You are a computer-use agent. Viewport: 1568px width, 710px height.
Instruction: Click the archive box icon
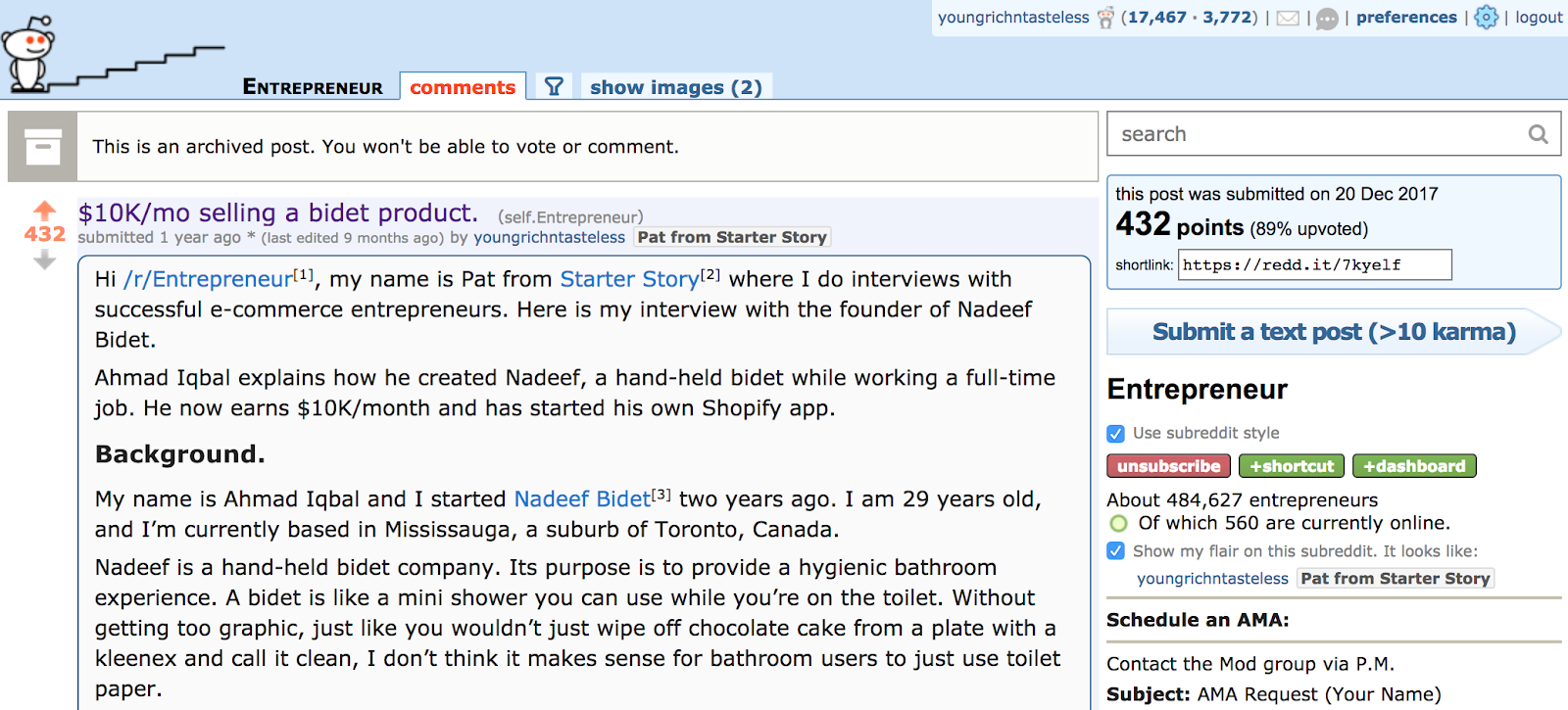42,147
